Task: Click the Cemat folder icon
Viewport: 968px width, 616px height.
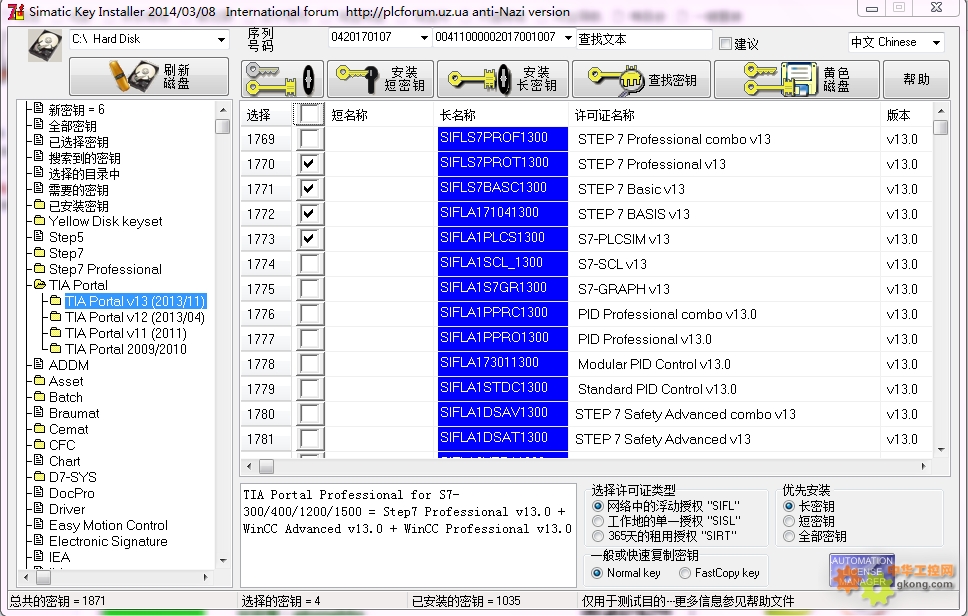Action: click(x=39, y=428)
